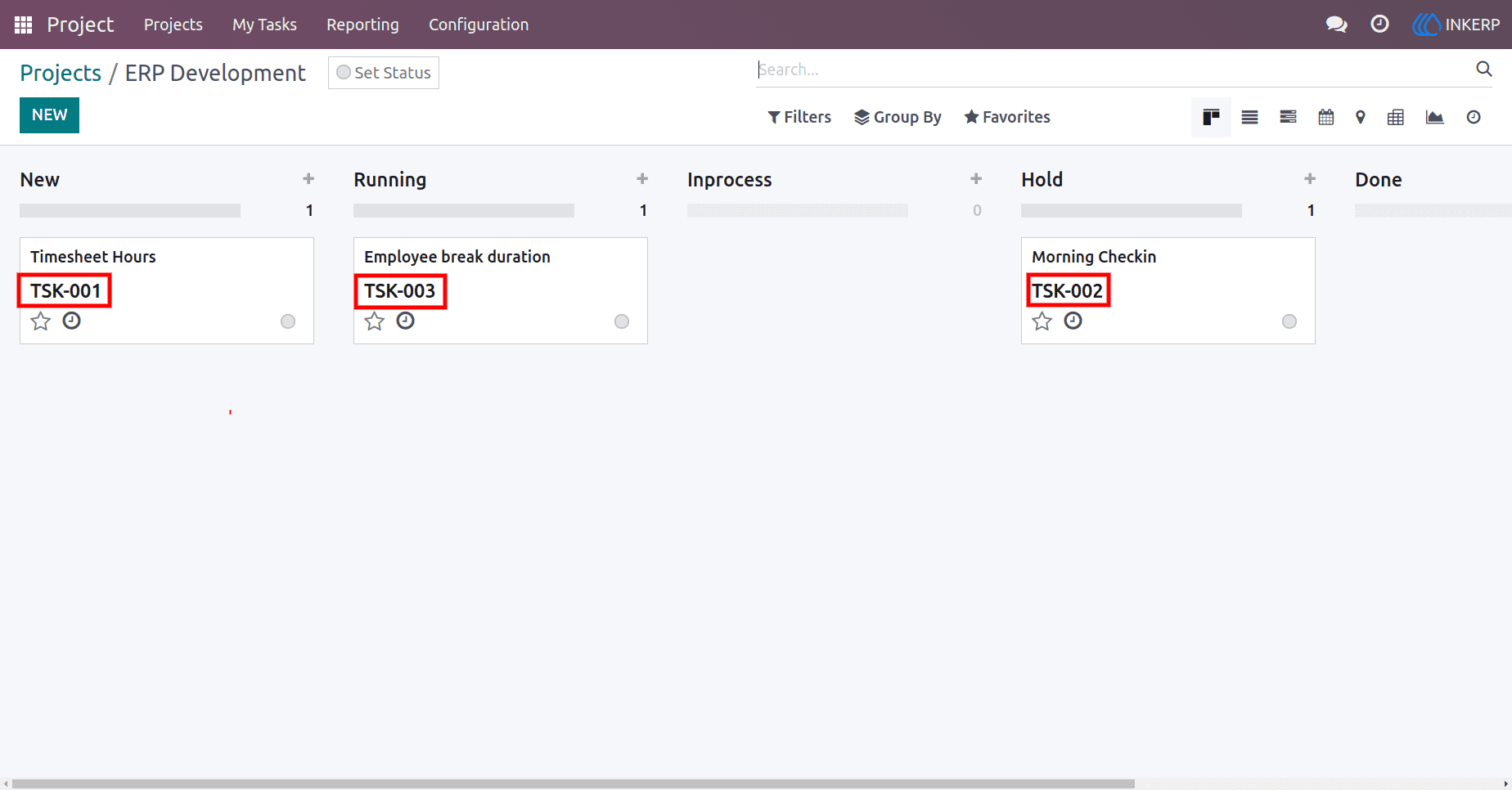The image size is (1512, 790).
Task: Switch to pivot table view
Action: tap(1395, 117)
